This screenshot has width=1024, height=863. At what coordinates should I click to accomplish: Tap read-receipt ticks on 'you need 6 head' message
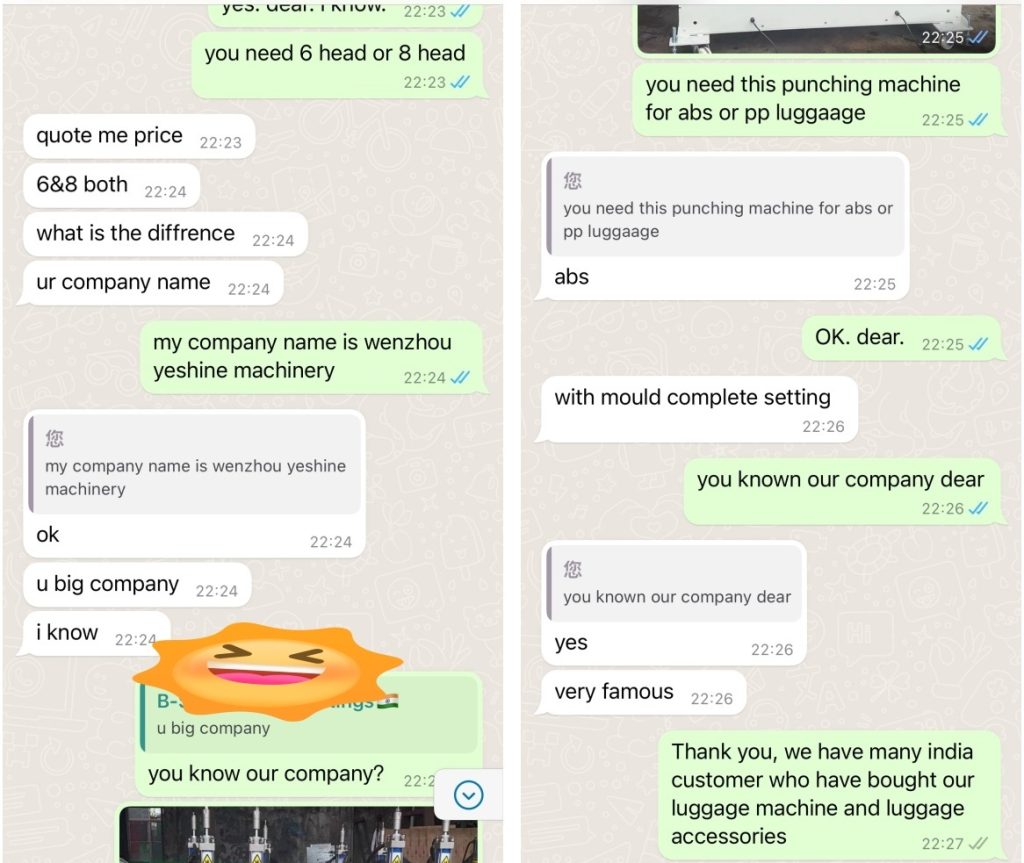pyautogui.click(x=460, y=82)
